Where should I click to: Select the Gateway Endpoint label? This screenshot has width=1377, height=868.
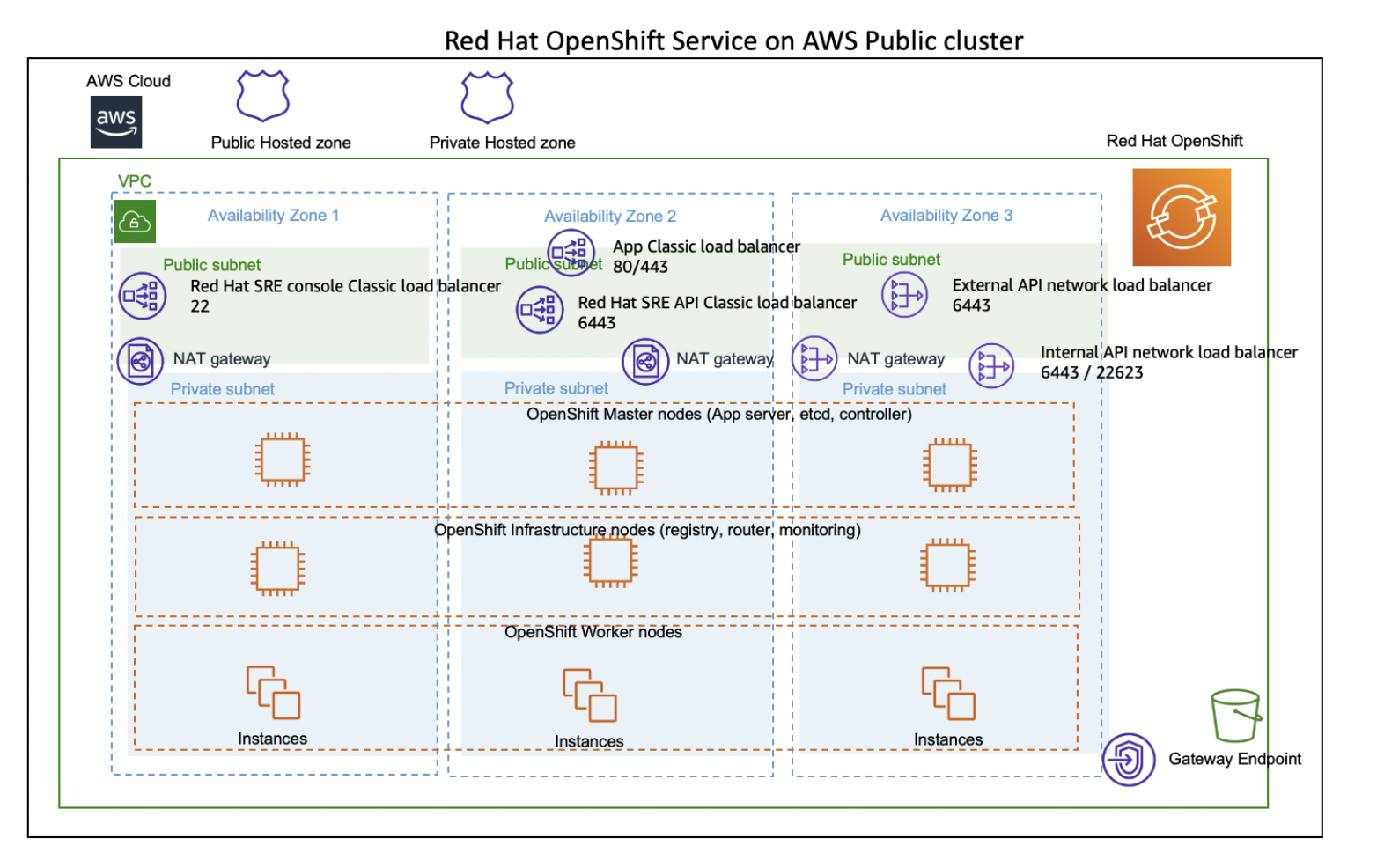1234,759
